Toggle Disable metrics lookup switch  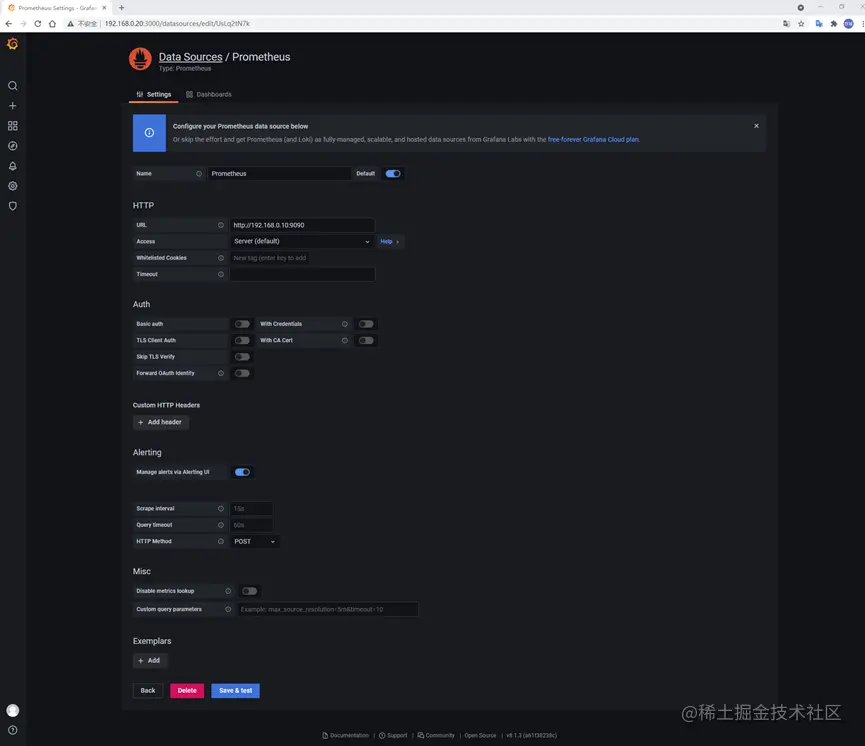tap(249, 591)
